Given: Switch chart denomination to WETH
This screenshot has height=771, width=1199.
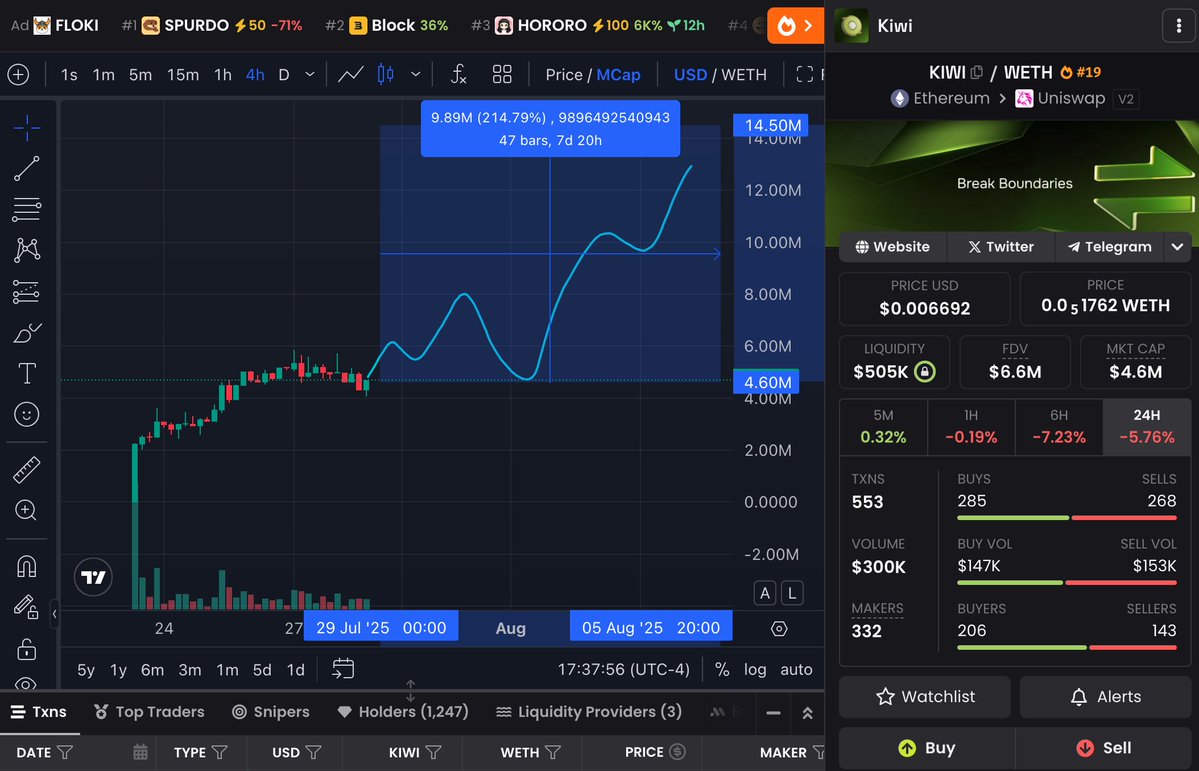Looking at the screenshot, I should coord(744,75).
